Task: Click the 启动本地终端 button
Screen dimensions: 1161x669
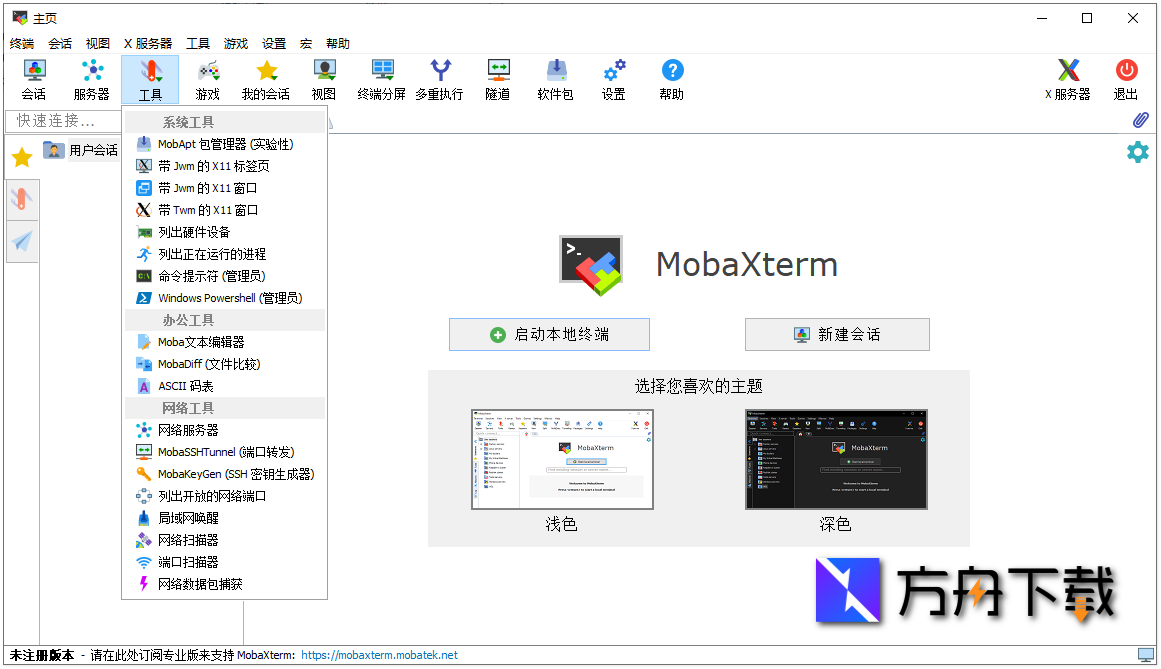Action: pos(549,334)
